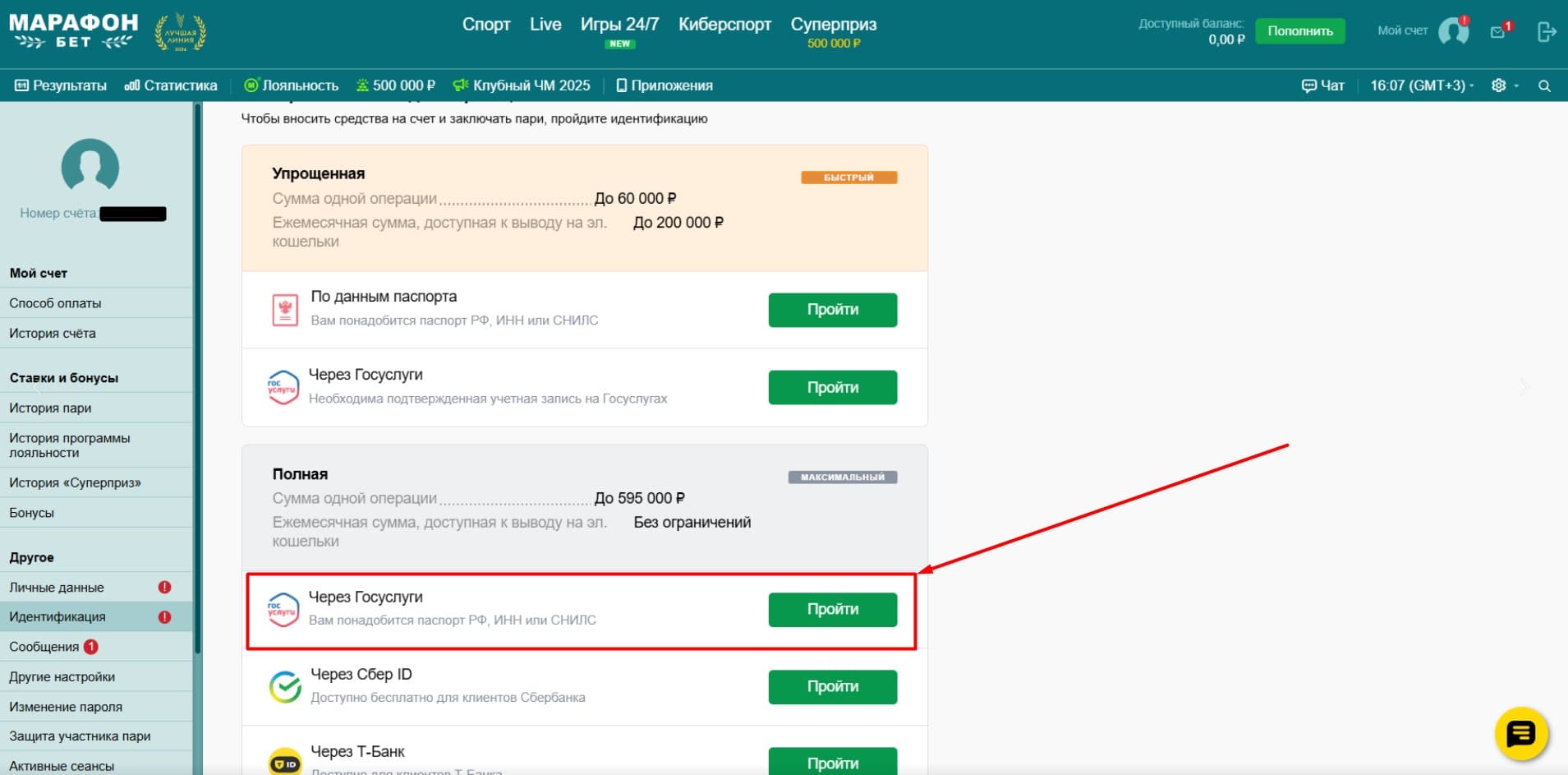This screenshot has height=775, width=1568.
Task: Open История пари in sidebar
Action: (x=96, y=408)
